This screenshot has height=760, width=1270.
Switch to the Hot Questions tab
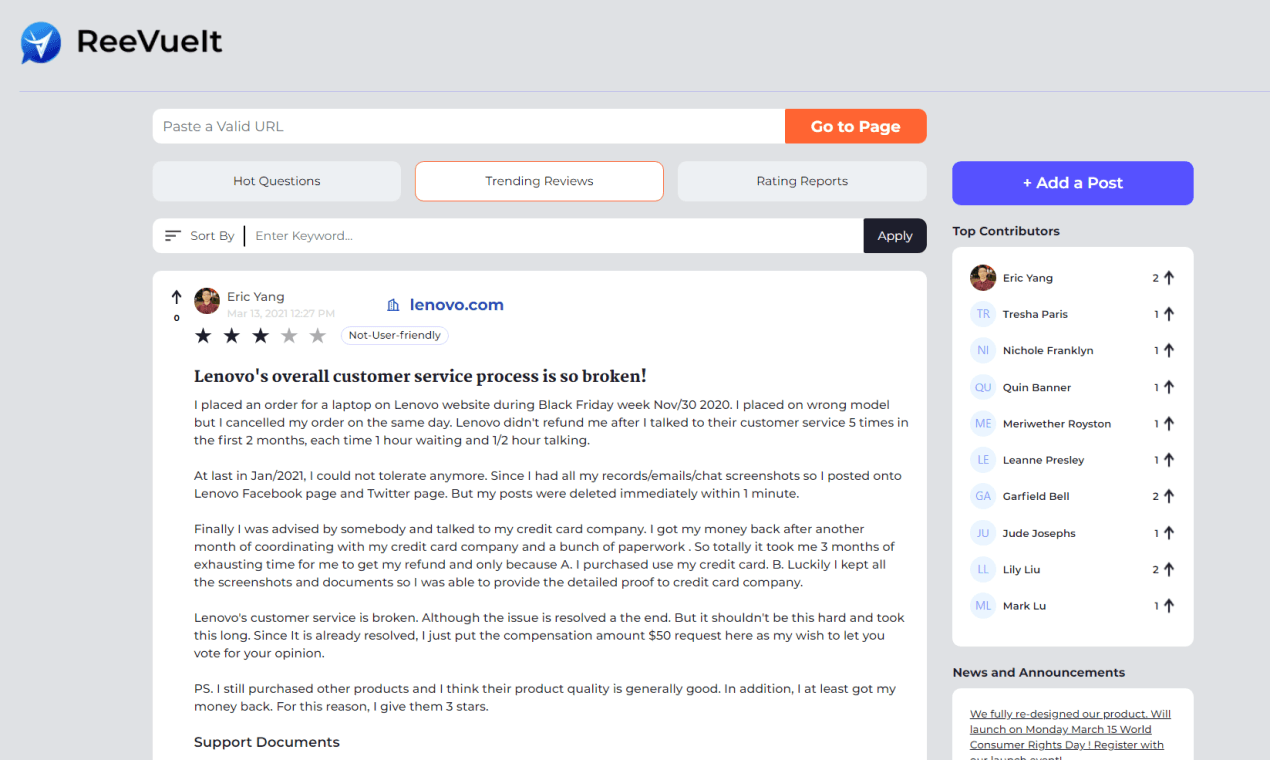pos(277,181)
